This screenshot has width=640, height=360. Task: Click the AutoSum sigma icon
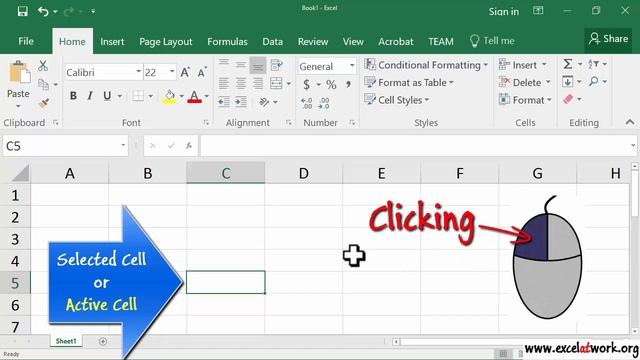click(x=568, y=64)
